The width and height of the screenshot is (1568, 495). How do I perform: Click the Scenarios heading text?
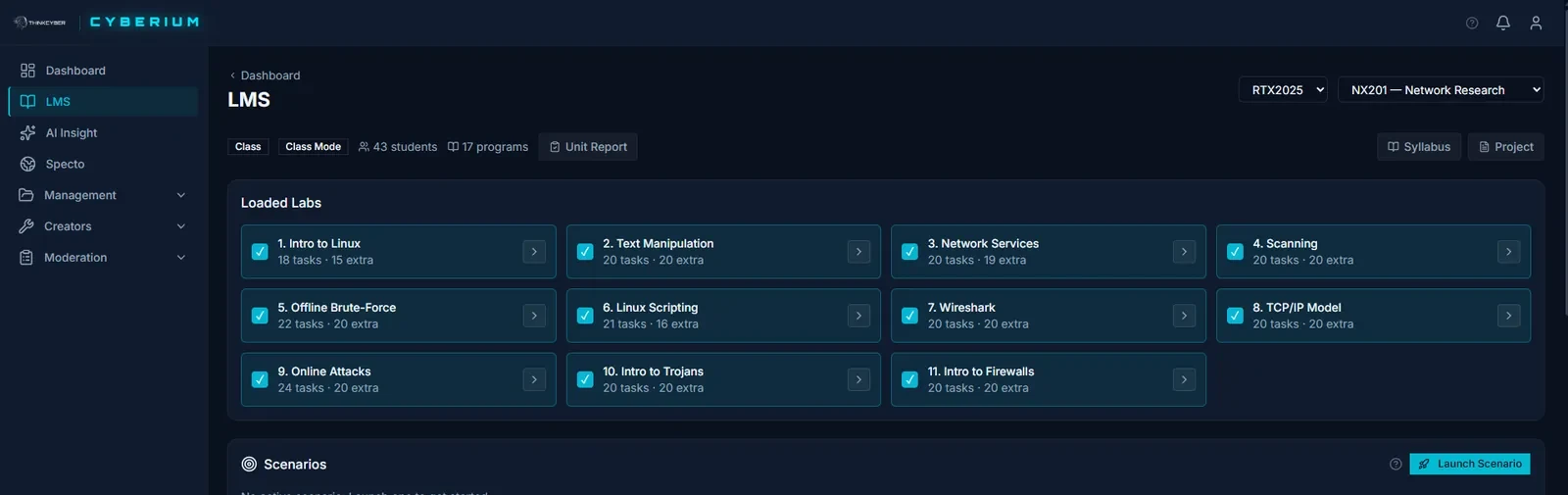click(x=295, y=465)
